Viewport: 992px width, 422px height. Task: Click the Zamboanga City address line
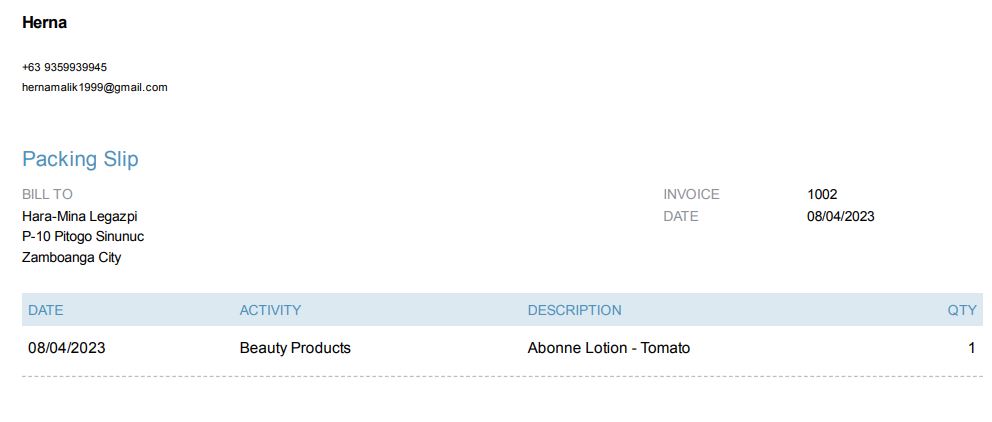(71, 257)
